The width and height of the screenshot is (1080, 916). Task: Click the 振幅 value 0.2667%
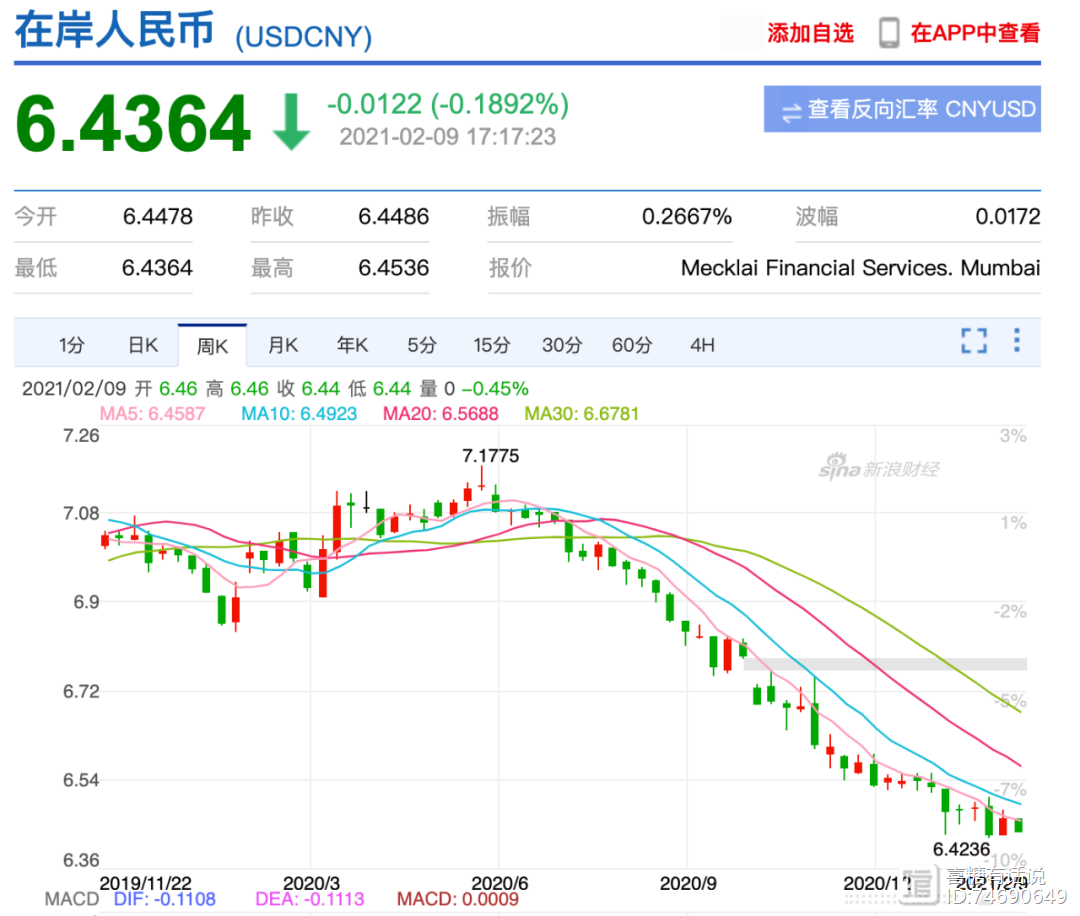click(687, 217)
